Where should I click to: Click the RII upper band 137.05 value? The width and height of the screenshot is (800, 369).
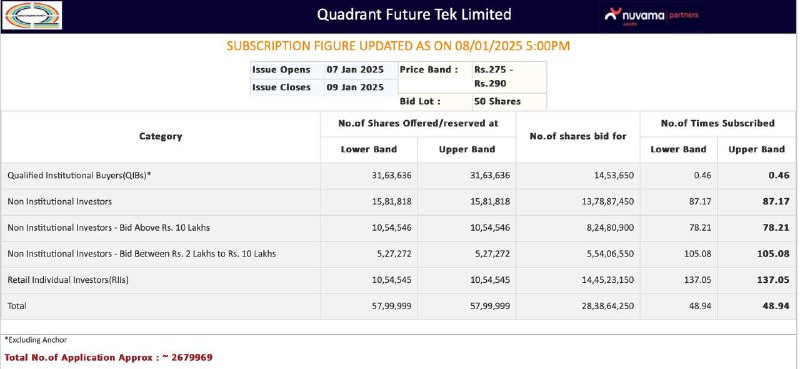(773, 280)
